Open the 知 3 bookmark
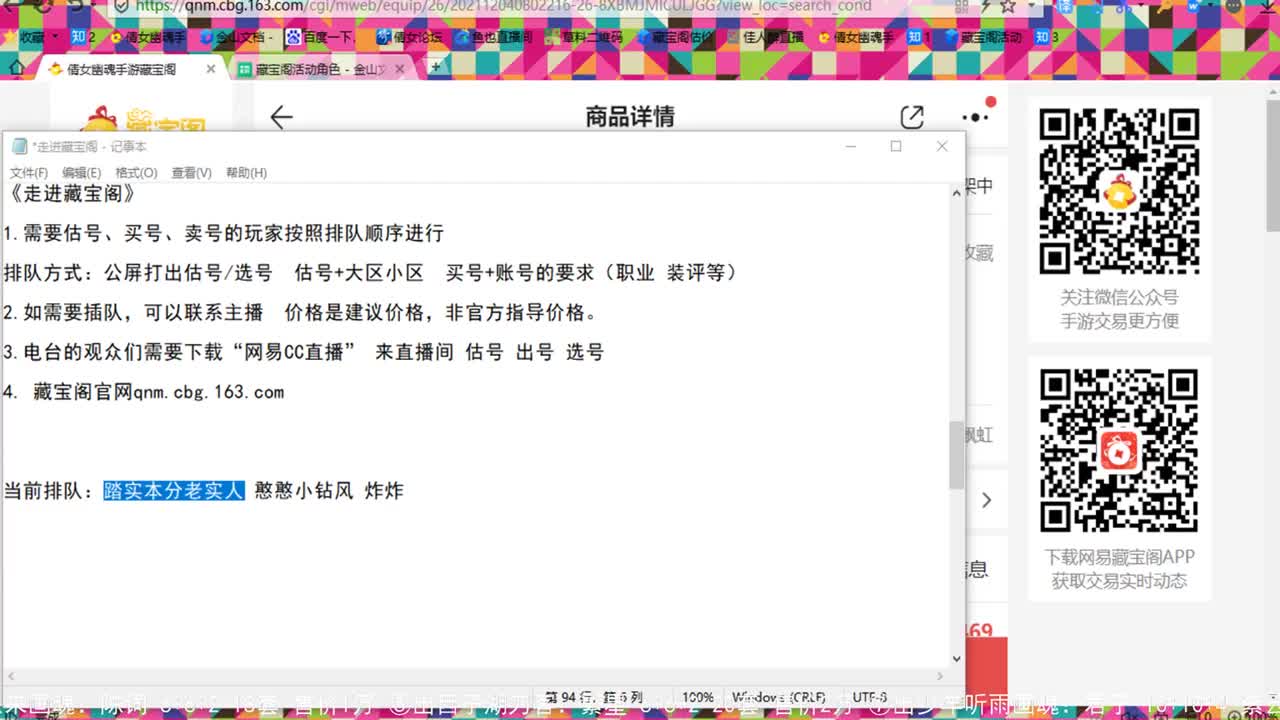Viewport: 1280px width, 720px height. point(1046,37)
